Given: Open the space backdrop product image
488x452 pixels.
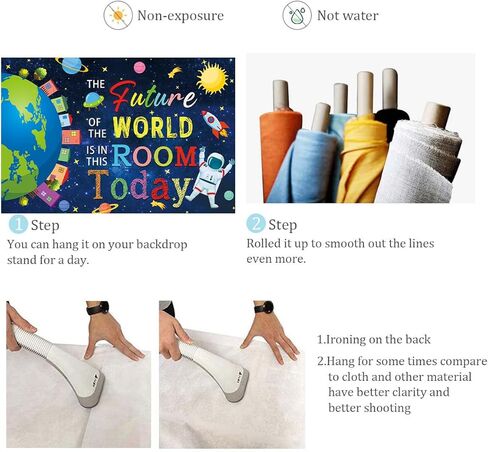Looking at the screenshot, I should [x=118, y=135].
